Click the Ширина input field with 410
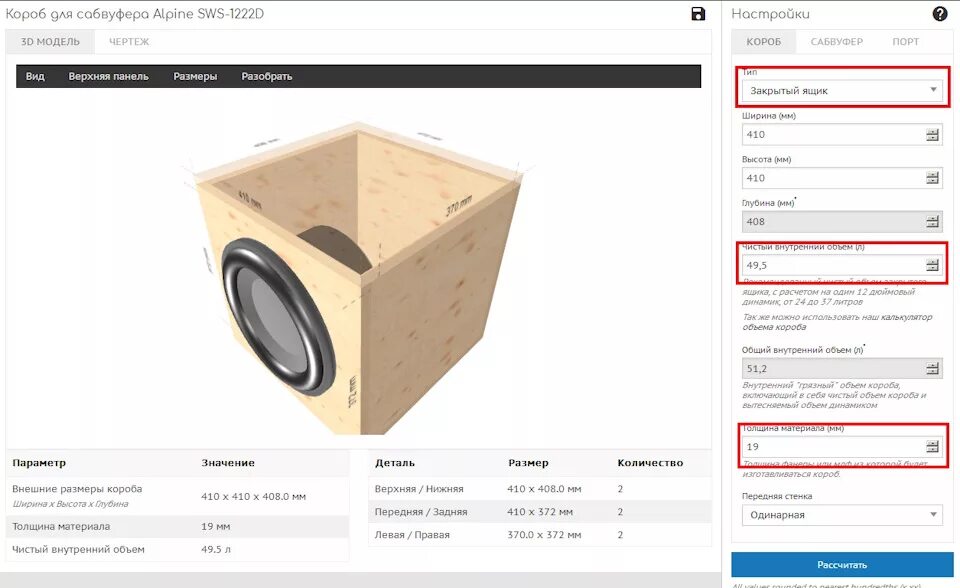 (x=842, y=135)
